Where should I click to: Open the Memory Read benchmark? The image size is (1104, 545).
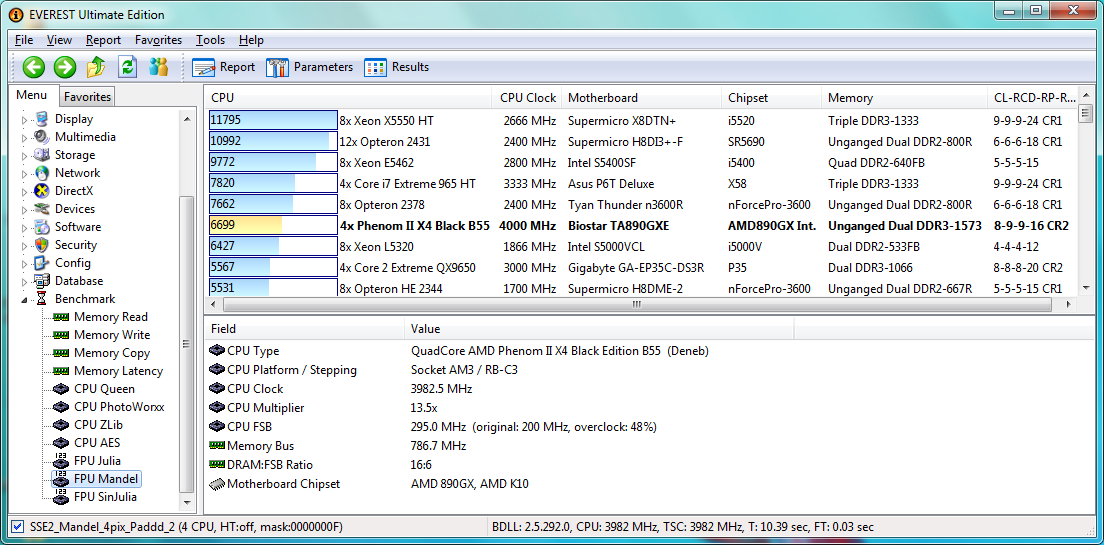point(111,317)
